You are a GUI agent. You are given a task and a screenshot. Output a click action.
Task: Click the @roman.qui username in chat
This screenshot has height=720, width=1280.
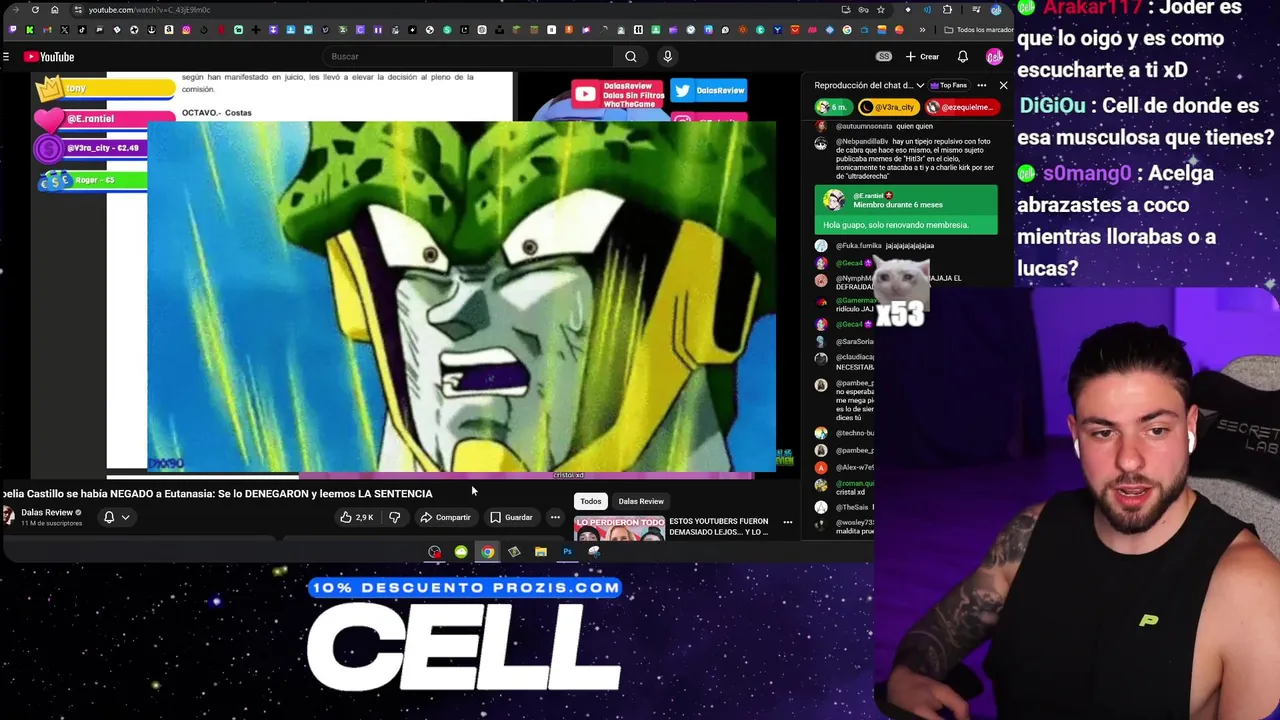(x=855, y=483)
